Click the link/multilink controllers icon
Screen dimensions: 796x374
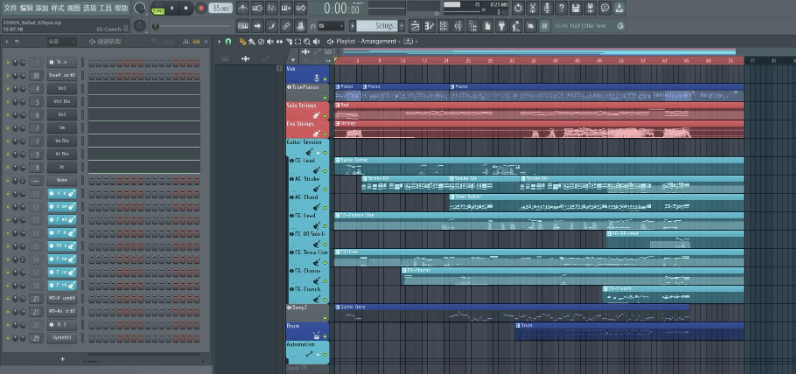(286, 25)
